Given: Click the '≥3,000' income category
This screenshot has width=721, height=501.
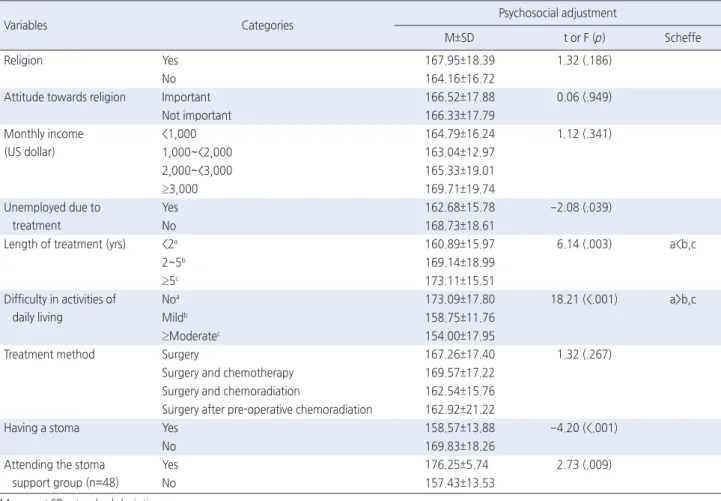Looking at the screenshot, I should (x=180, y=189).
